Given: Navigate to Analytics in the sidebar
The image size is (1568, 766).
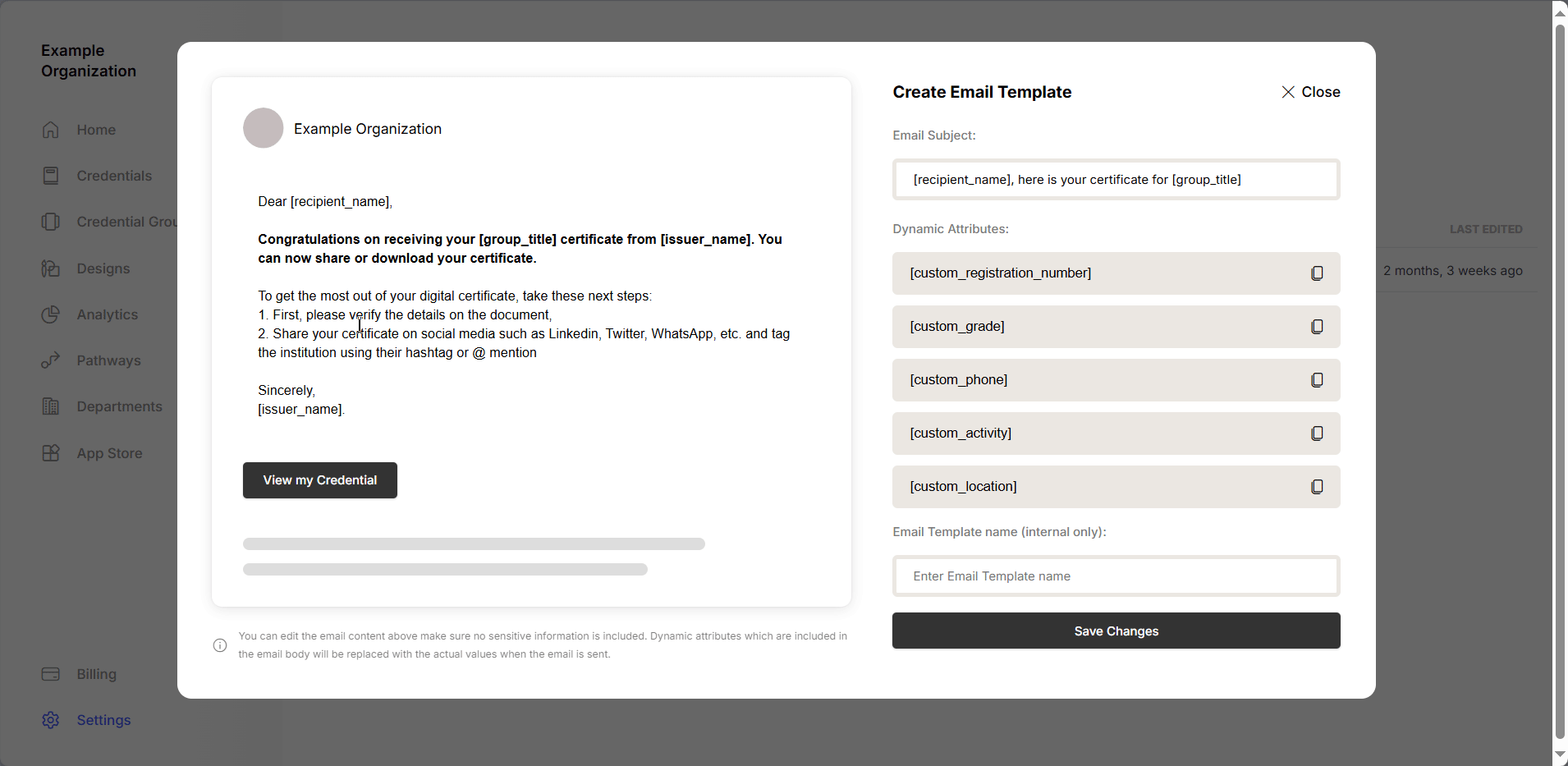Looking at the screenshot, I should [107, 314].
